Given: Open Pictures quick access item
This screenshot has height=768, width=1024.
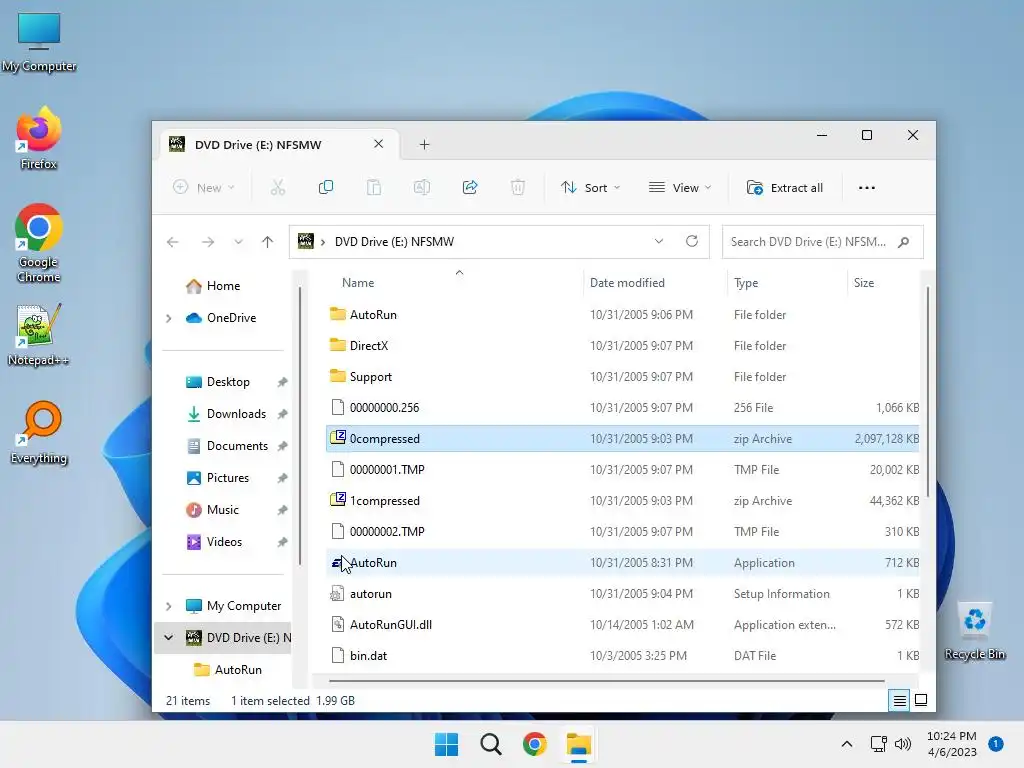Looking at the screenshot, I should point(227,478).
